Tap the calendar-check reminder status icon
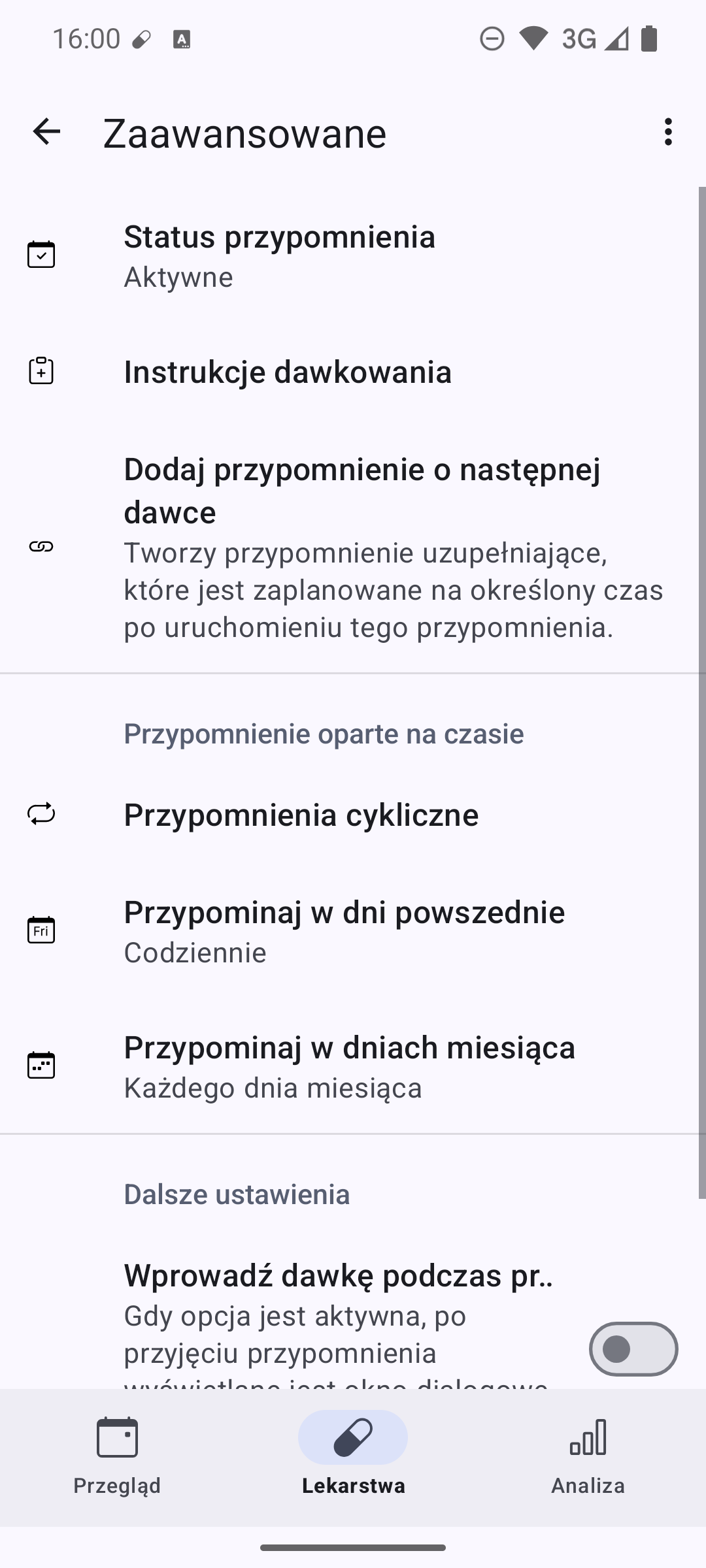This screenshot has width=706, height=1568. (x=41, y=255)
